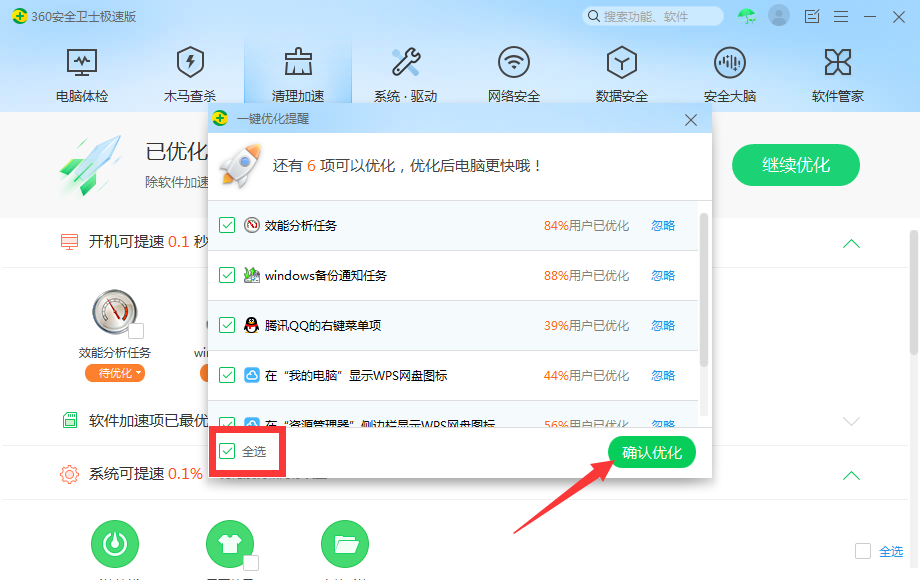
Task: Click the 系统可提速 gear icon
Action: [69, 474]
